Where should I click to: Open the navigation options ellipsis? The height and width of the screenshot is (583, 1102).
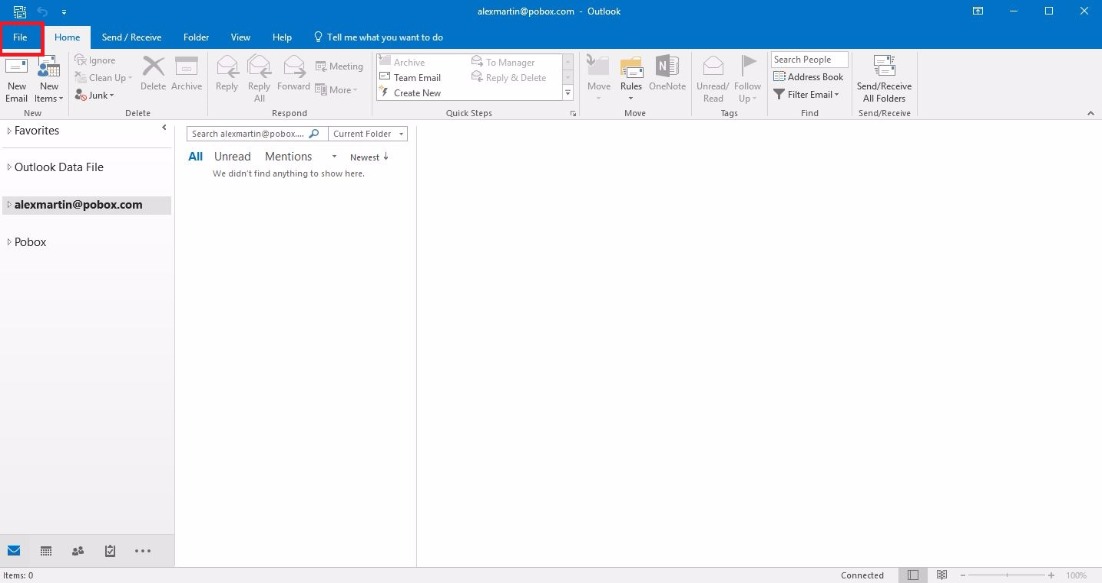(x=143, y=551)
